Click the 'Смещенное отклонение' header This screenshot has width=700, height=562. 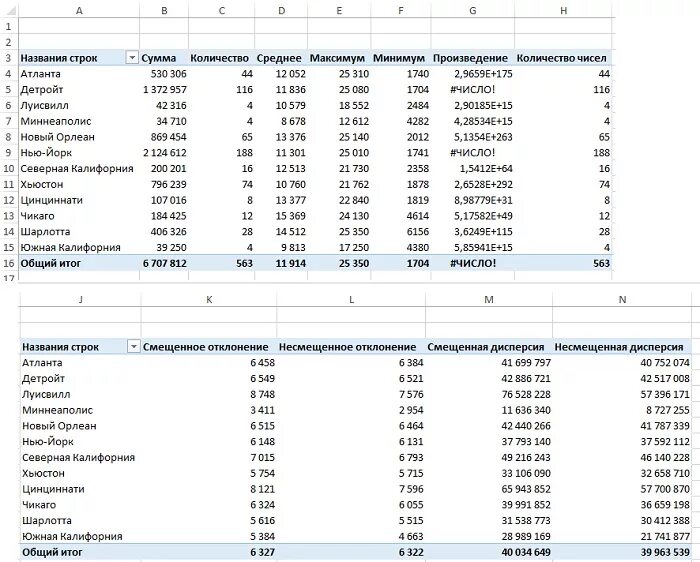205,347
